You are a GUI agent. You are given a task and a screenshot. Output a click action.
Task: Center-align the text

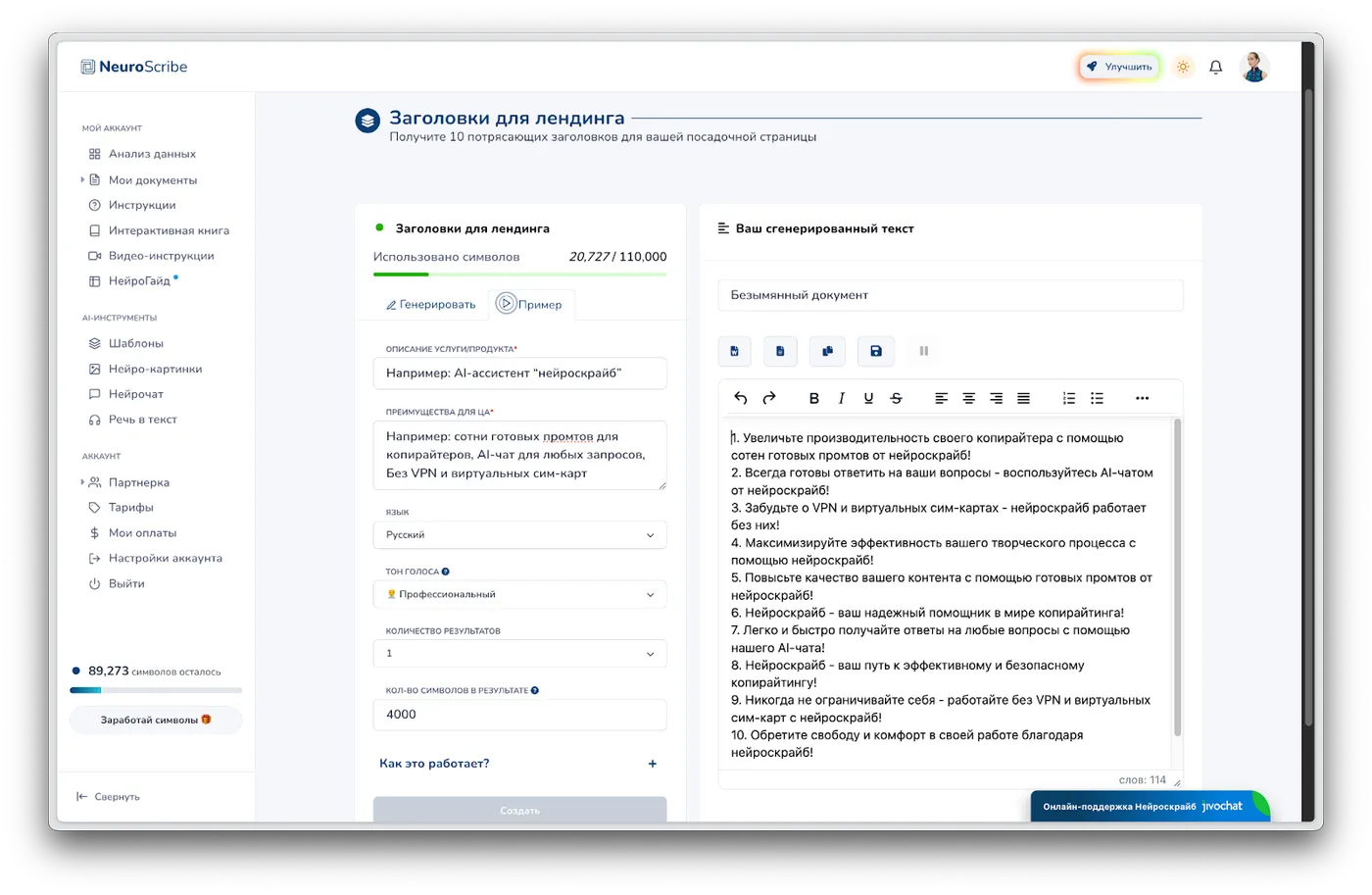click(968, 398)
